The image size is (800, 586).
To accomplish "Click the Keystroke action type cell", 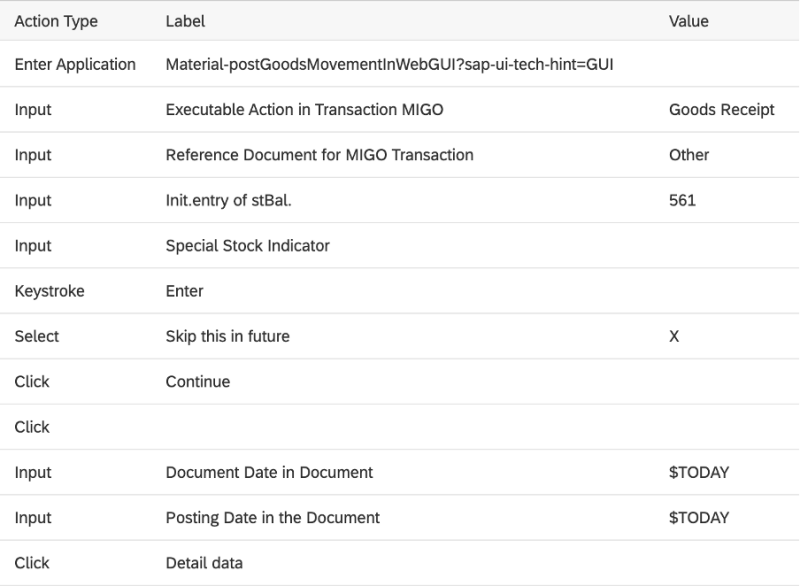I will coord(50,291).
